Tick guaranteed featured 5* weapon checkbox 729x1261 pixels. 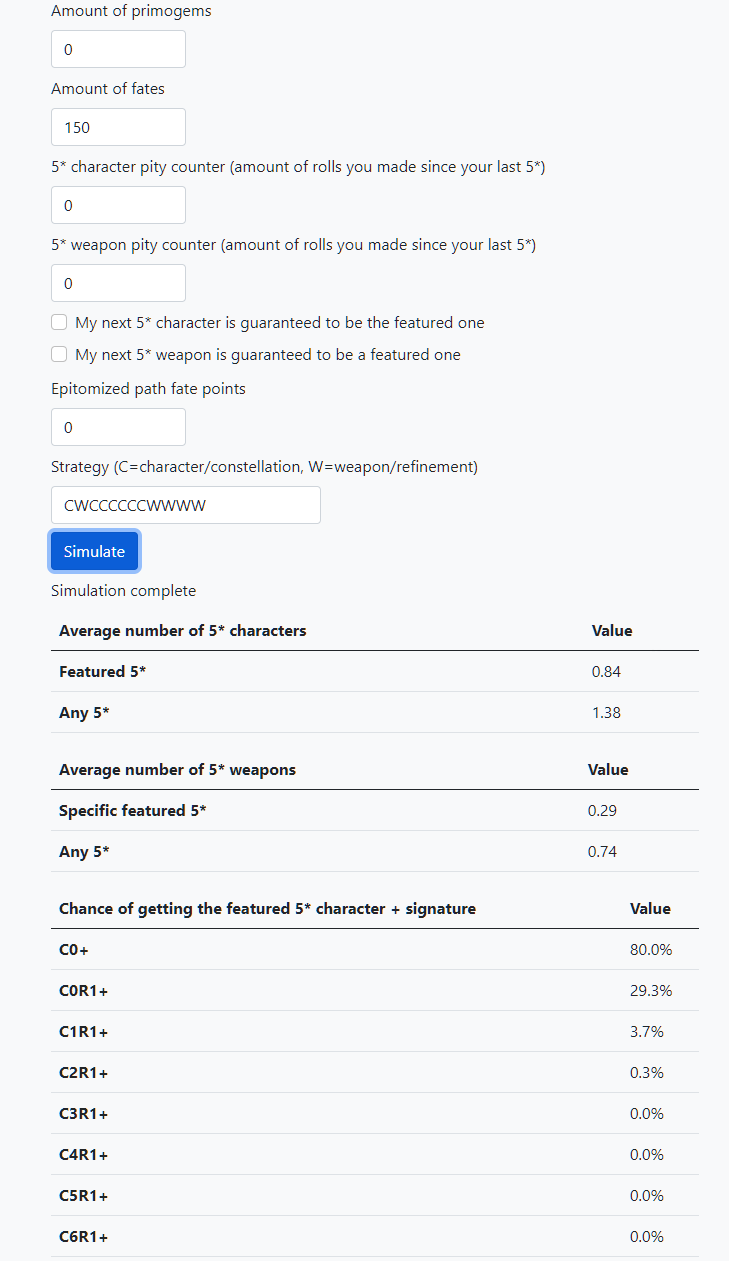coord(59,355)
